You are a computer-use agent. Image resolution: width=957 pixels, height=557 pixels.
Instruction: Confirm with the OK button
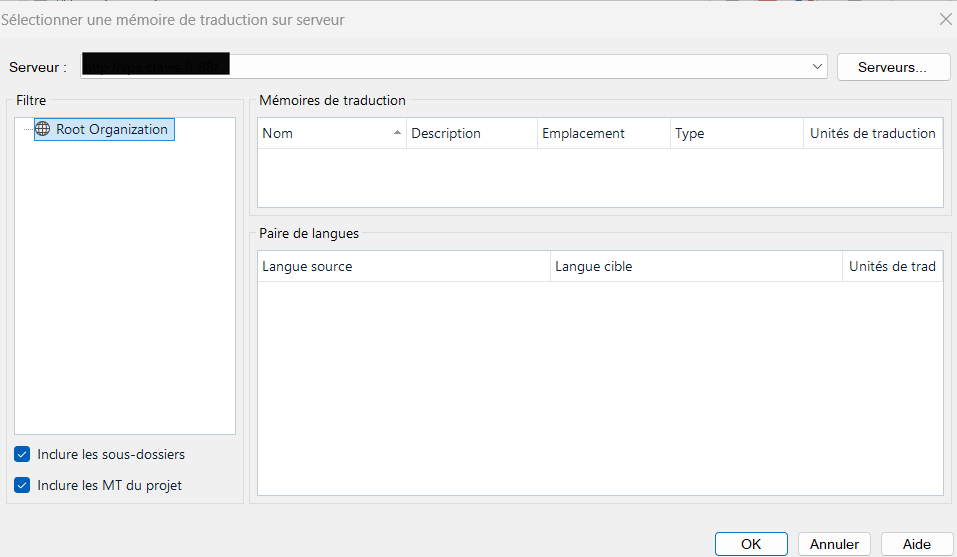(751, 544)
